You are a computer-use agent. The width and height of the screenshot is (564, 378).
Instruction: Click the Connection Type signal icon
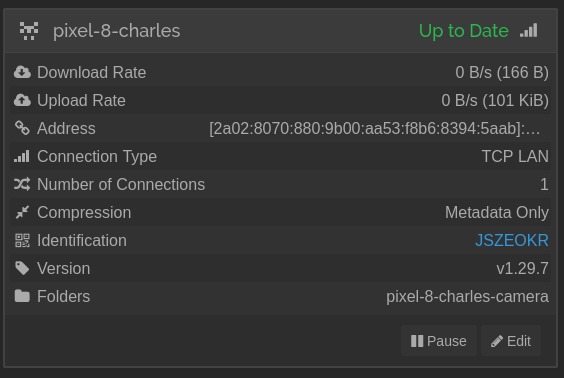pyautogui.click(x=22, y=156)
